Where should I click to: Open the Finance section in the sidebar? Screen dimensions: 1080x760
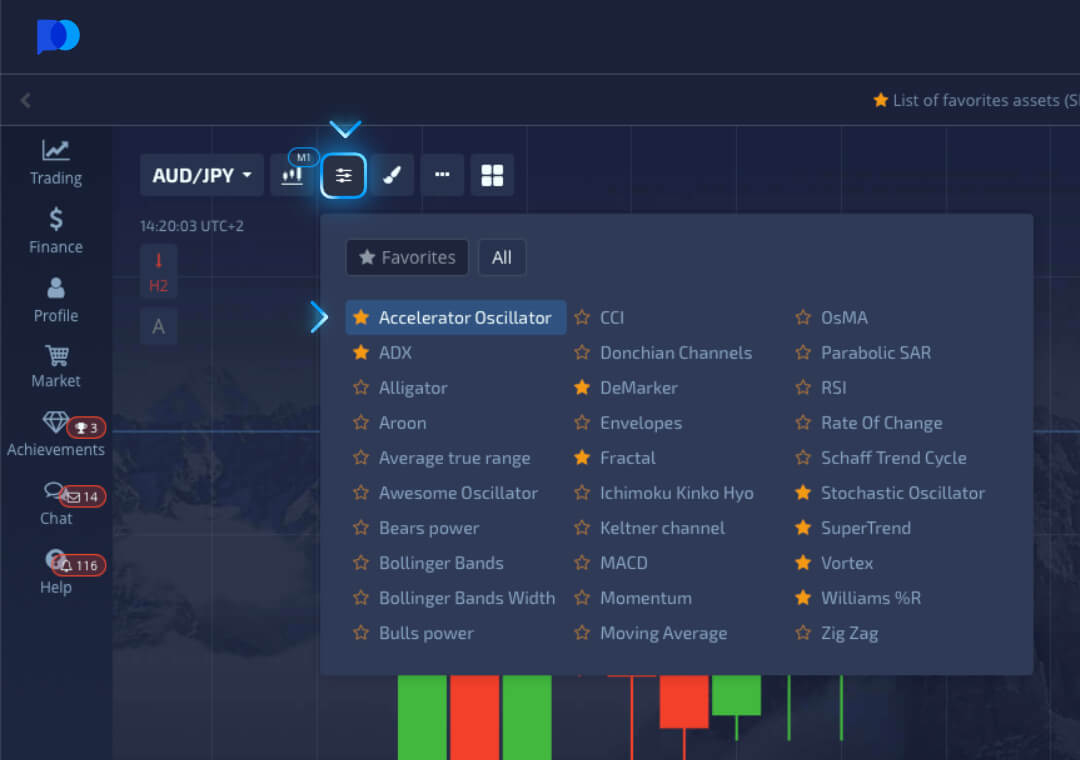[55, 231]
